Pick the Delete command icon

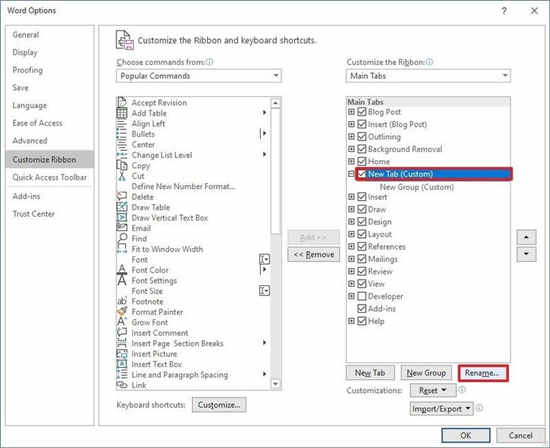122,196
